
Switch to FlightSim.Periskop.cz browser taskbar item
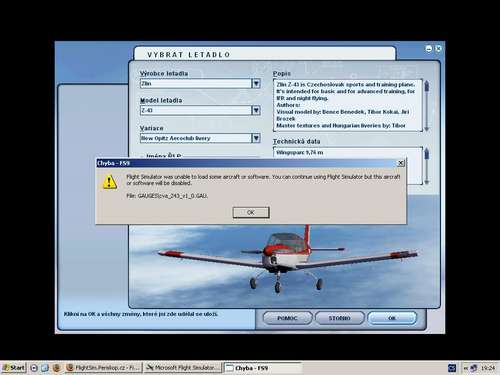(103, 368)
